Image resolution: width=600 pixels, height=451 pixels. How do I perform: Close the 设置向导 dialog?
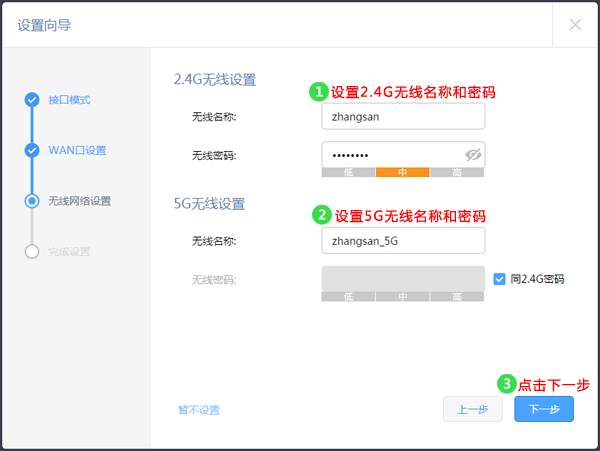tap(575, 24)
